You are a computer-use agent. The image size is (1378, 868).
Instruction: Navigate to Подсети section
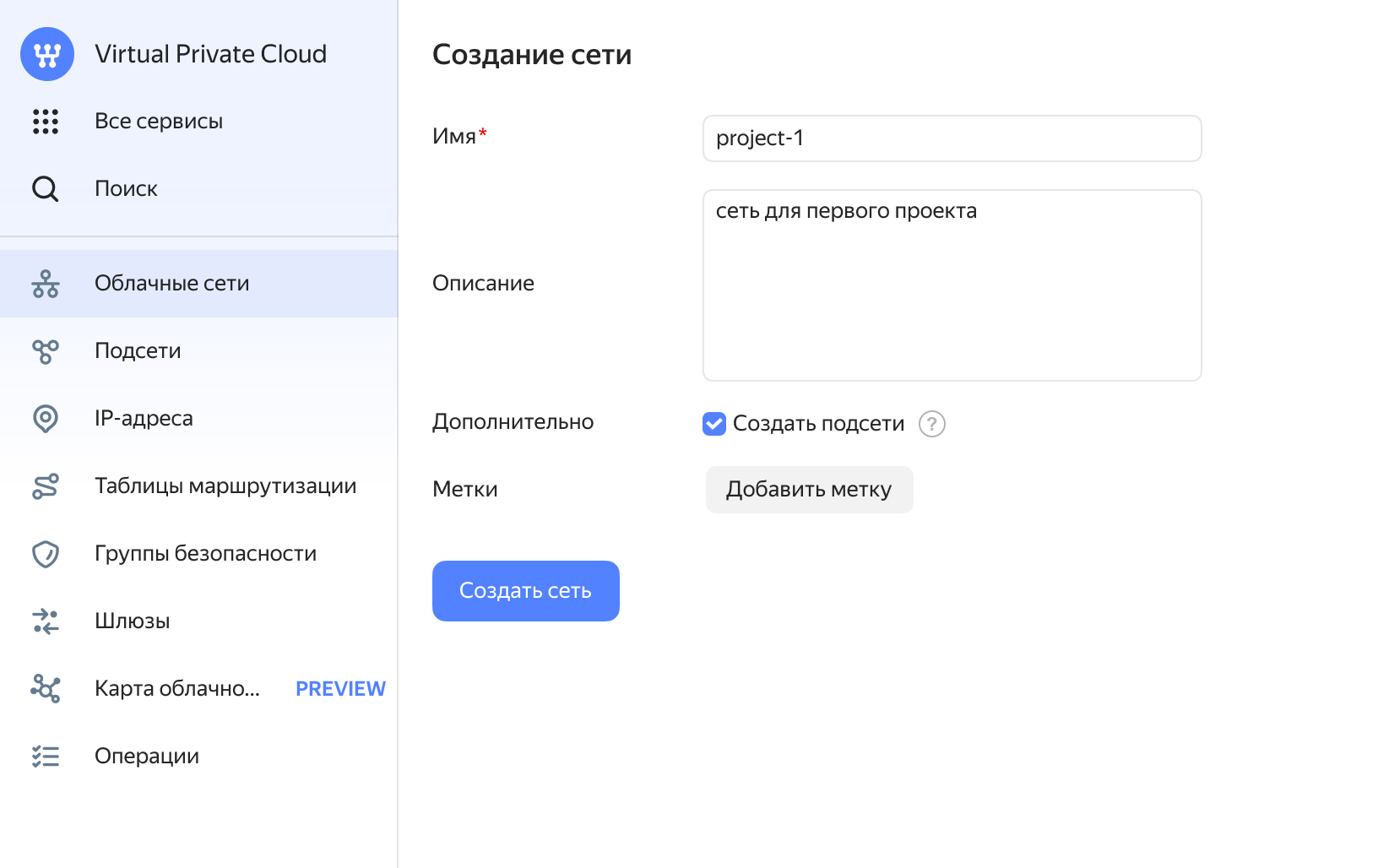coord(199,351)
